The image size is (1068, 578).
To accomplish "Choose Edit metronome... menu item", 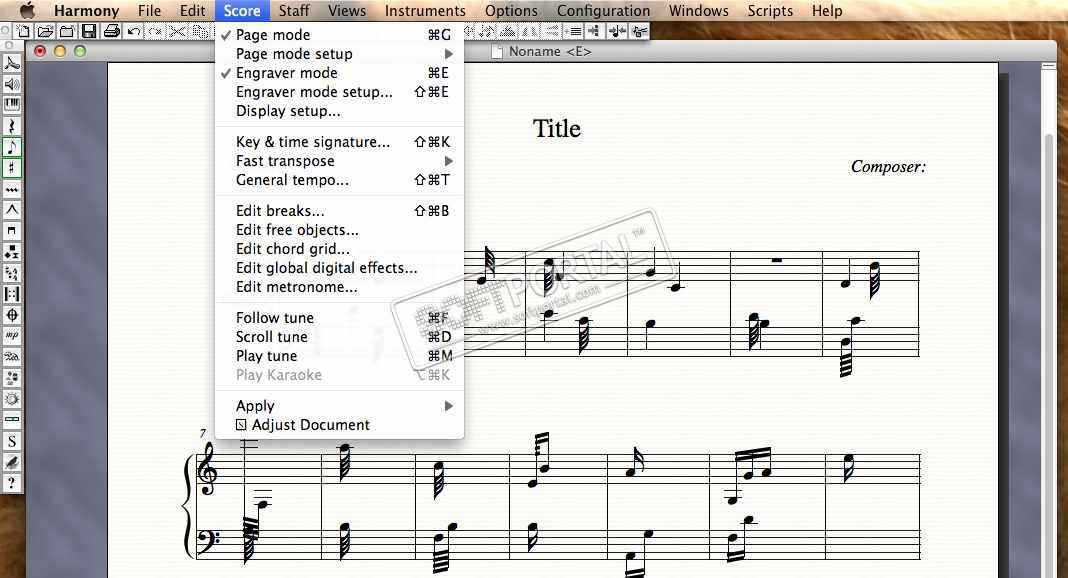I will 339,287.
